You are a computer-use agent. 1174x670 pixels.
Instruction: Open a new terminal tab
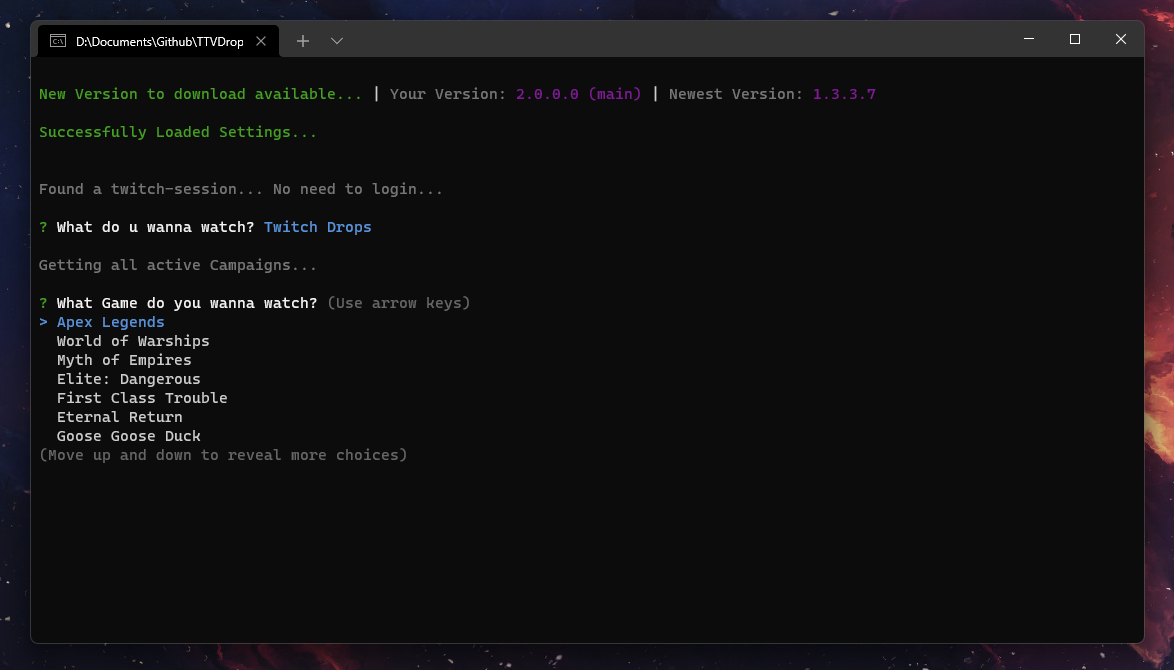click(302, 41)
